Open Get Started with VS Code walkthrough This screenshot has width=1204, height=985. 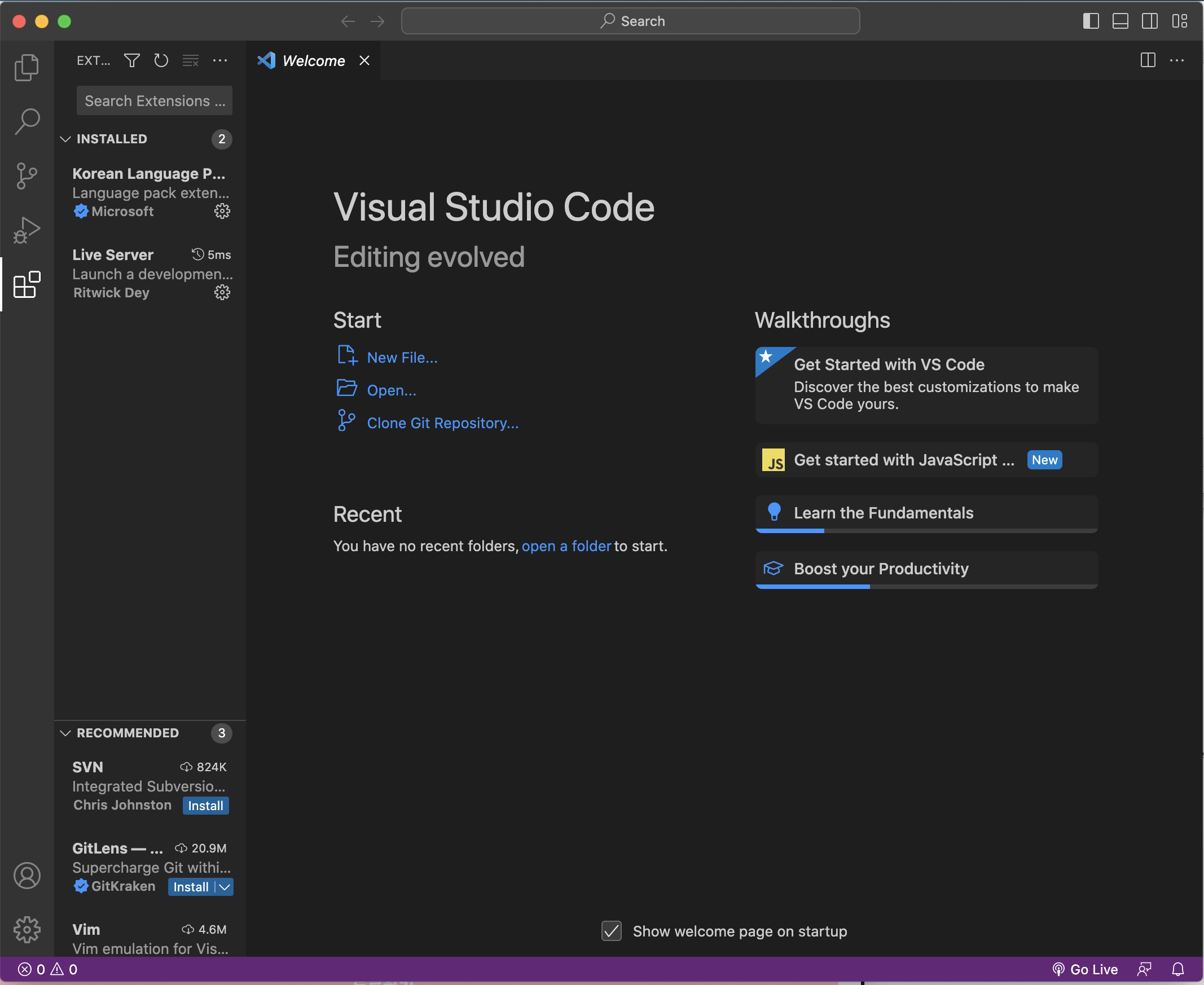pyautogui.click(x=926, y=385)
